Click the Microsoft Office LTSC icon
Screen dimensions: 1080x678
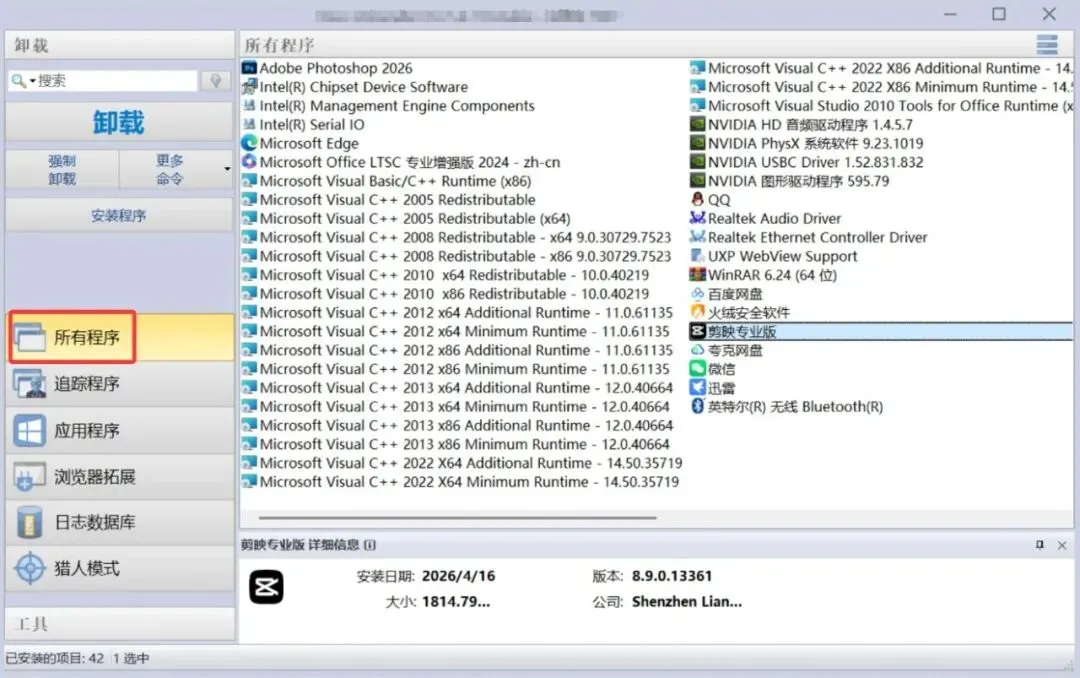pos(249,162)
